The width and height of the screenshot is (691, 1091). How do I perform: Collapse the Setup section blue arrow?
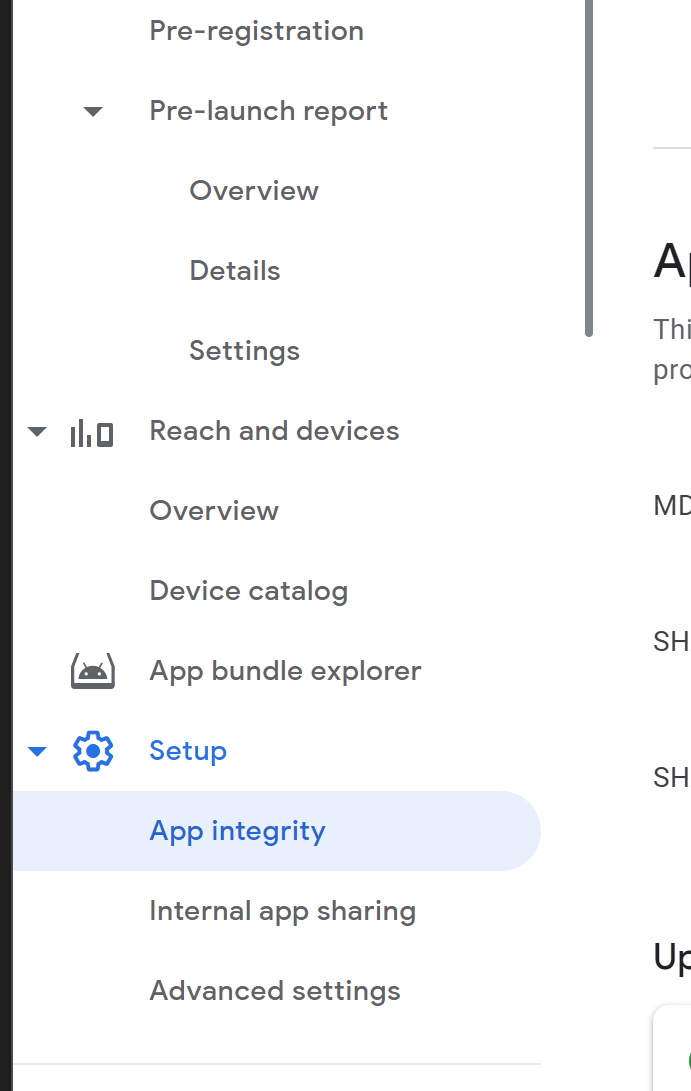tap(37, 751)
